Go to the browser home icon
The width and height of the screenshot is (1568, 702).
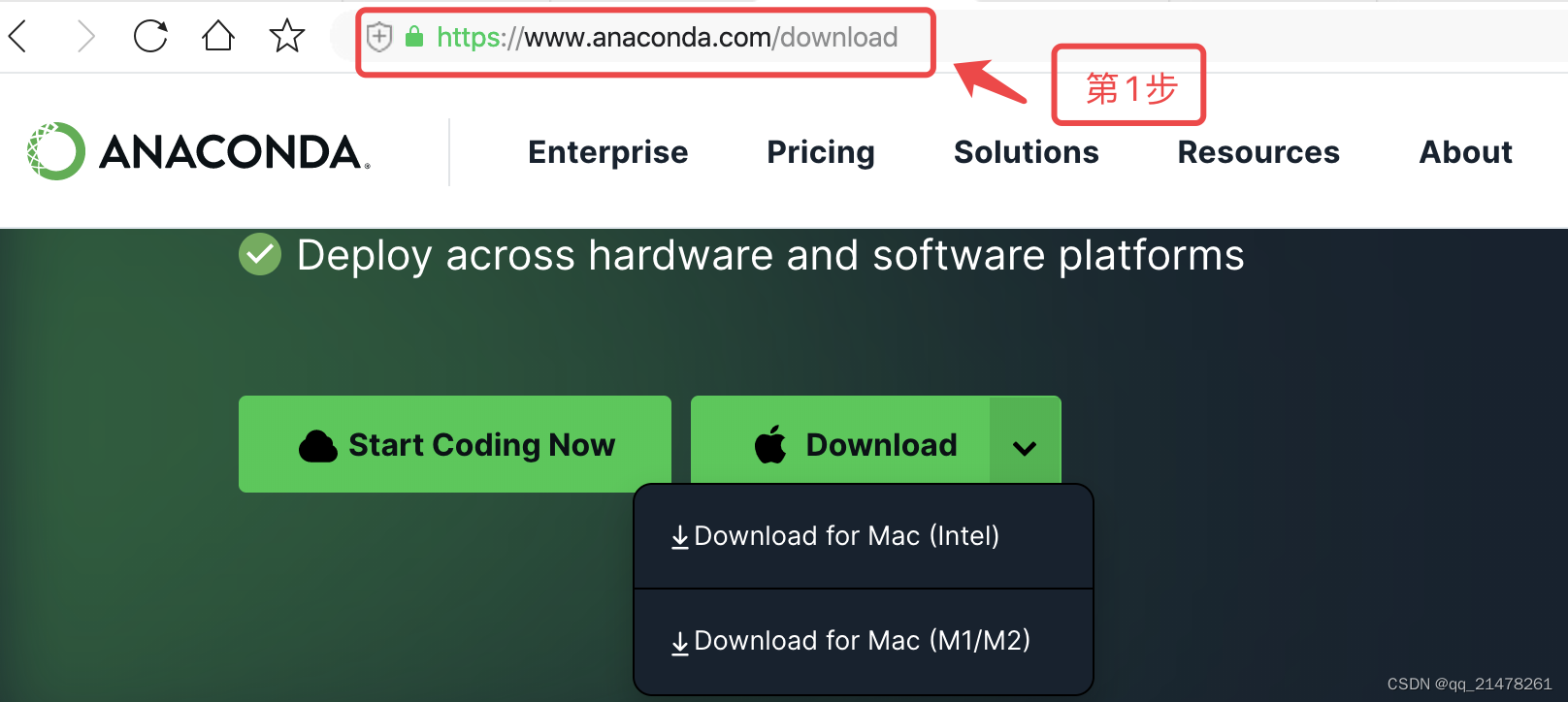tap(218, 36)
